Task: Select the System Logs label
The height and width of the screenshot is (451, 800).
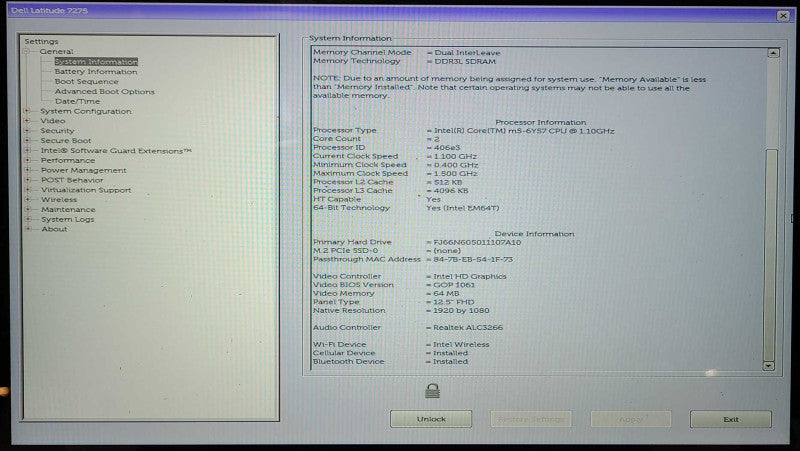Action: 68,219
